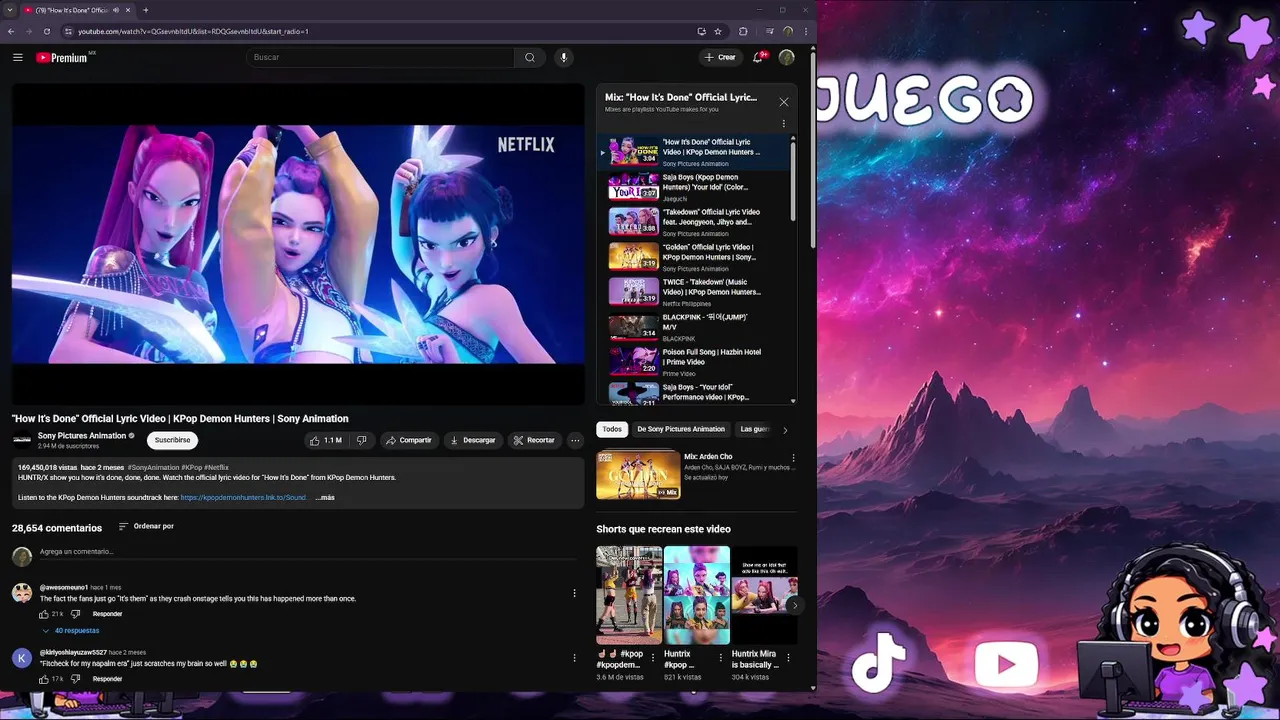Dislike the video with the thumbs-down button
The width and height of the screenshot is (1280, 720).
coord(362,440)
